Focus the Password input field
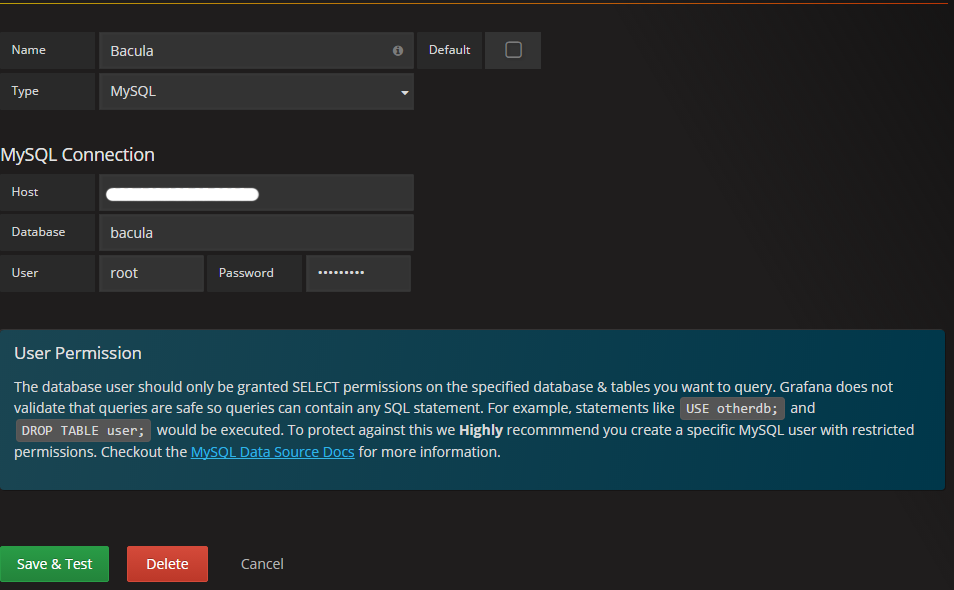954x590 pixels. point(358,273)
